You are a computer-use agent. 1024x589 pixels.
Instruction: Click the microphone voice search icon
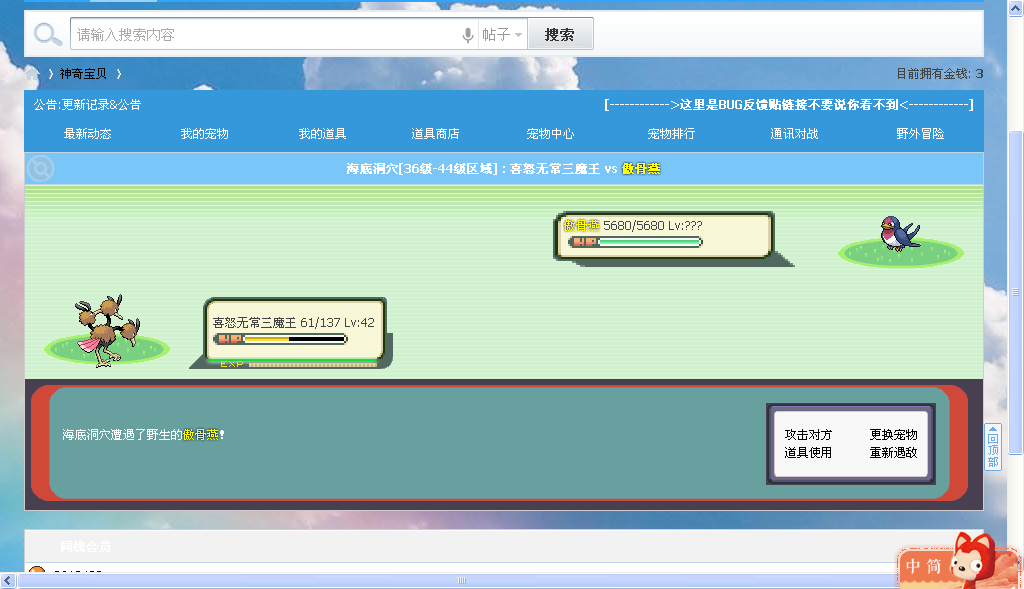coord(468,35)
